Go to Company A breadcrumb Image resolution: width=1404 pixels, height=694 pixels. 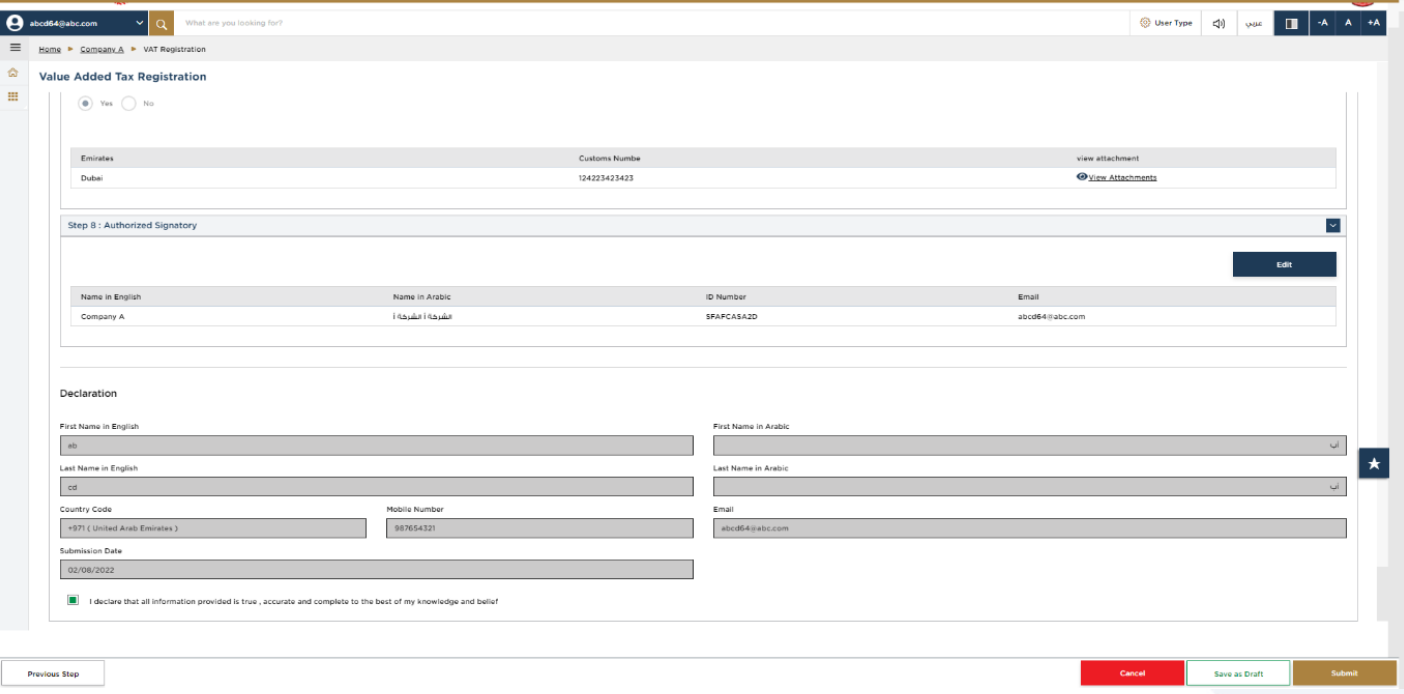[x=102, y=49]
